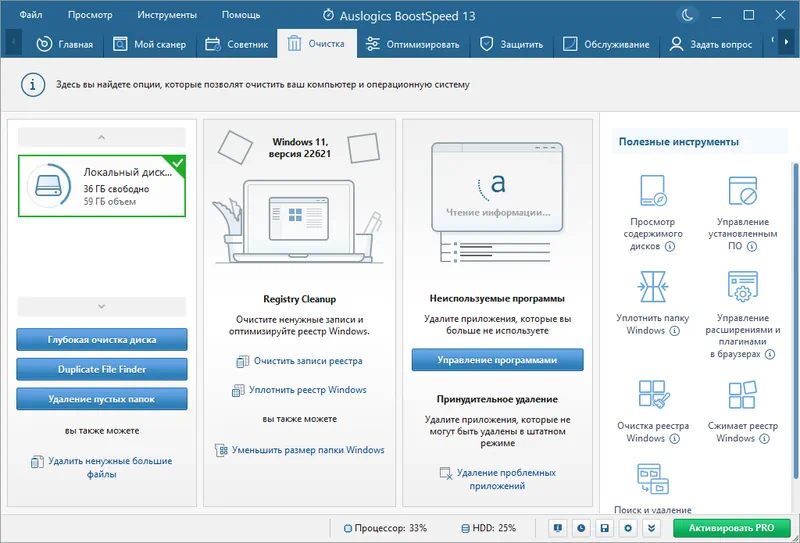Open Поиск и удаление tool icon
This screenshot has width=800, height=543.
(653, 479)
